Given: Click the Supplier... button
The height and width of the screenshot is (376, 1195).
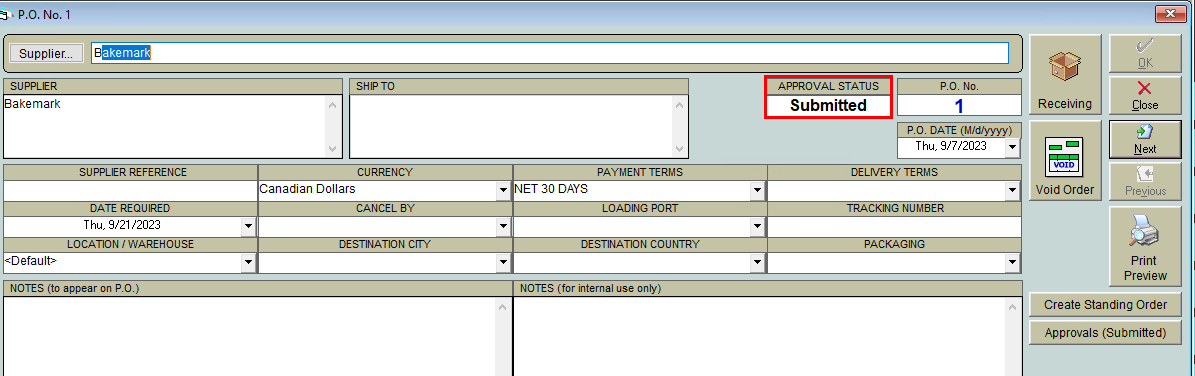Looking at the screenshot, I should pos(46,53).
